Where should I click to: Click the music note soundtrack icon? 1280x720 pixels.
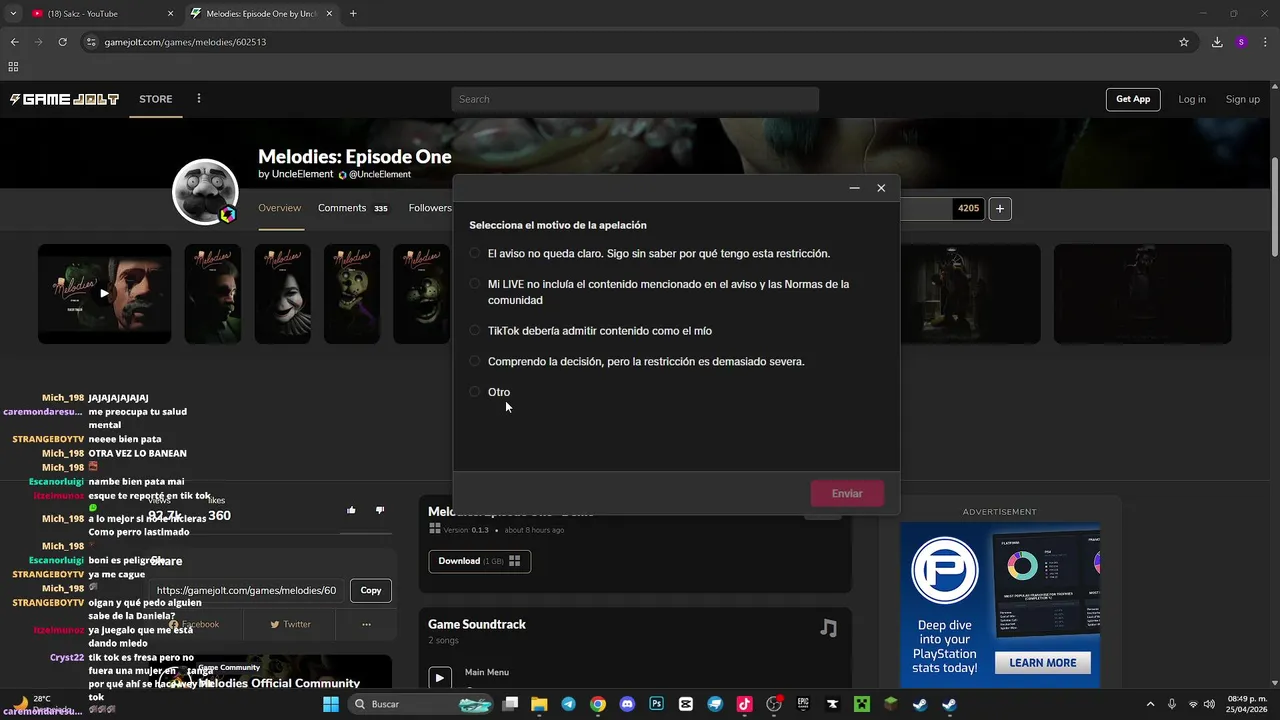(x=828, y=628)
